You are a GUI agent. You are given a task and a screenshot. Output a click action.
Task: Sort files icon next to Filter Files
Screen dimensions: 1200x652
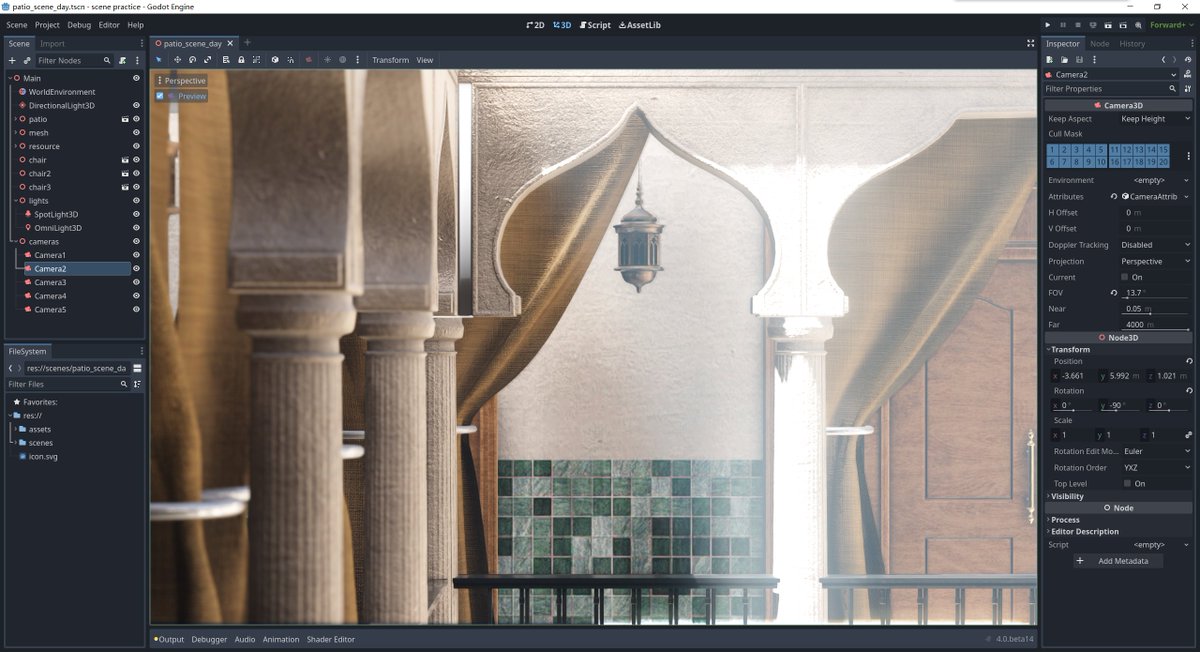click(137, 384)
